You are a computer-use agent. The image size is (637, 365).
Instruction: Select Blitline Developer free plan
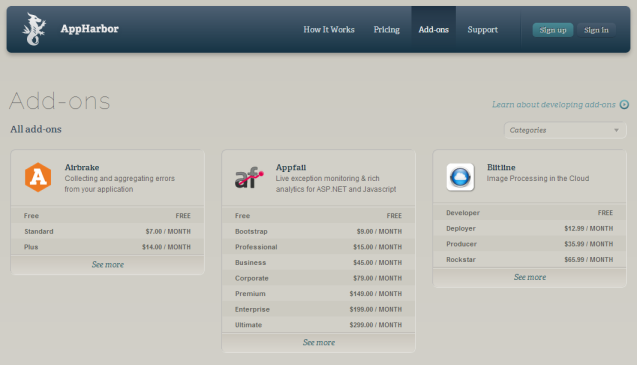point(530,213)
